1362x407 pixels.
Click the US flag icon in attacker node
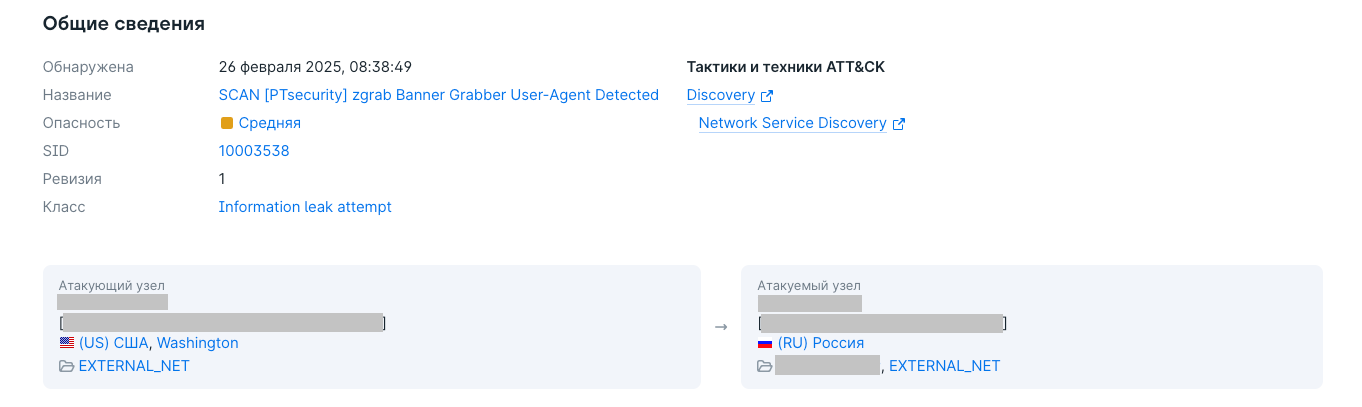tap(66, 343)
